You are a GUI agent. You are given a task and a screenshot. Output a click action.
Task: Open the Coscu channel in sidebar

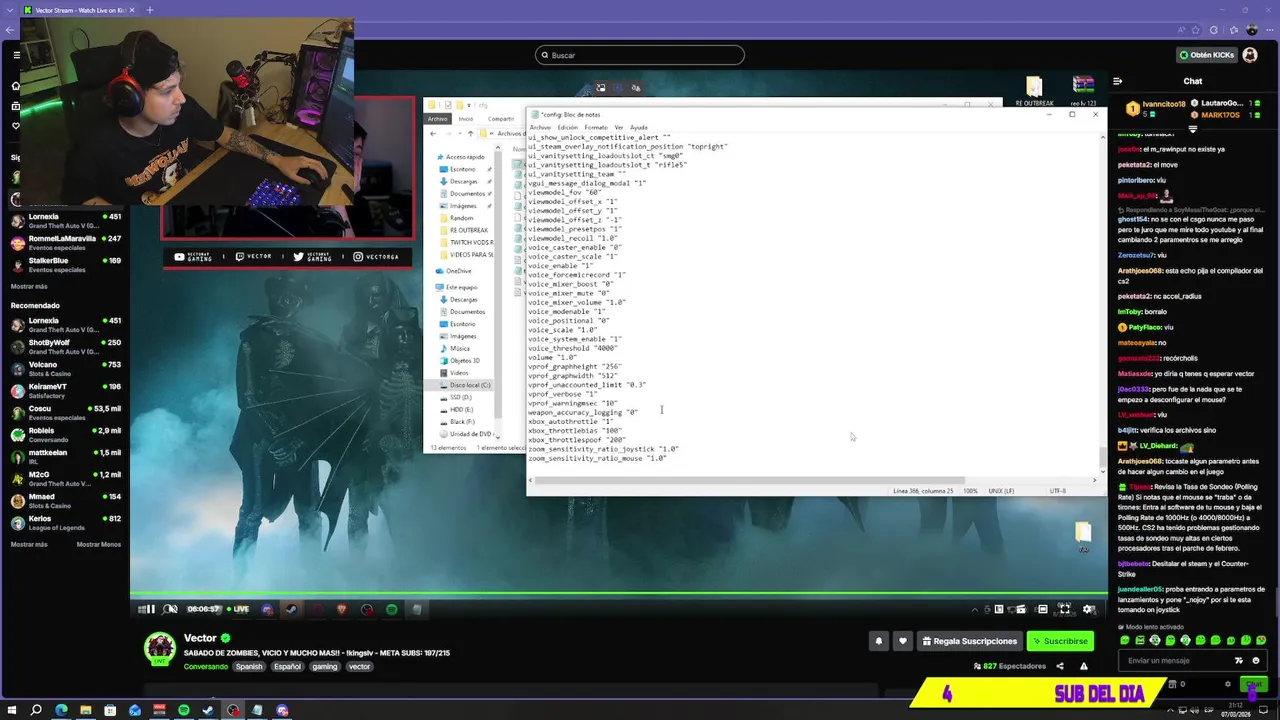(65, 412)
